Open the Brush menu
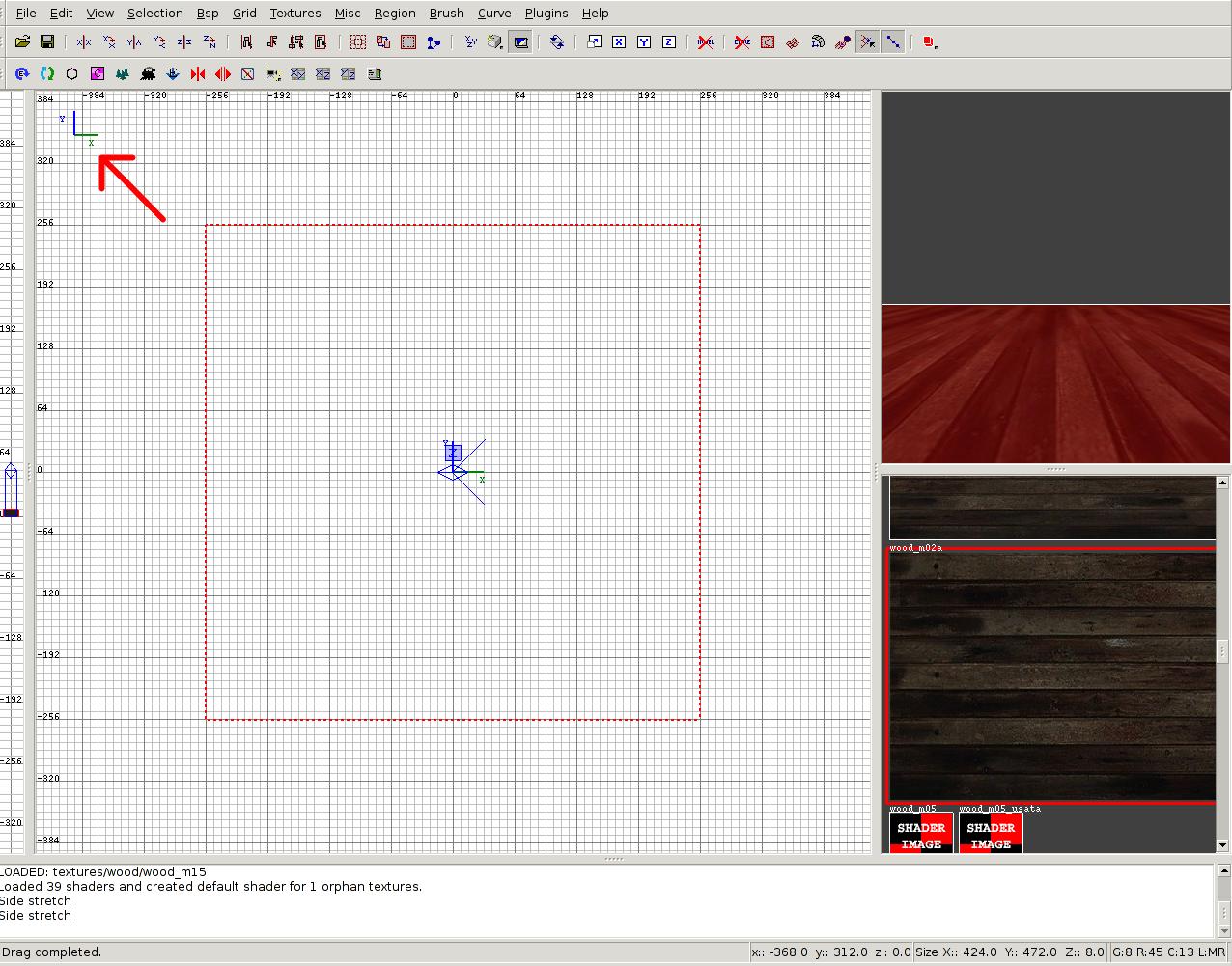Viewport: 1232px width, 966px height. (446, 13)
